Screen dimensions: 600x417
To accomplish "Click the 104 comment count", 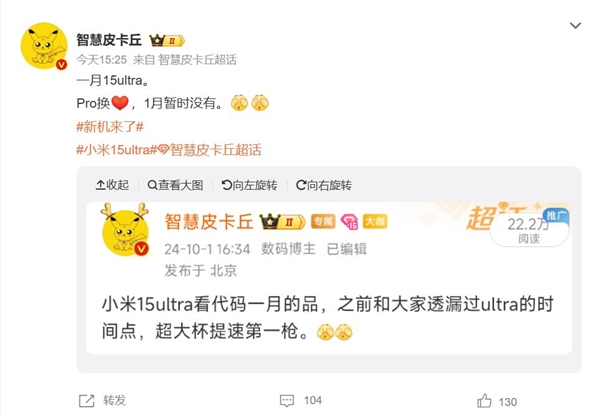I will tap(313, 401).
